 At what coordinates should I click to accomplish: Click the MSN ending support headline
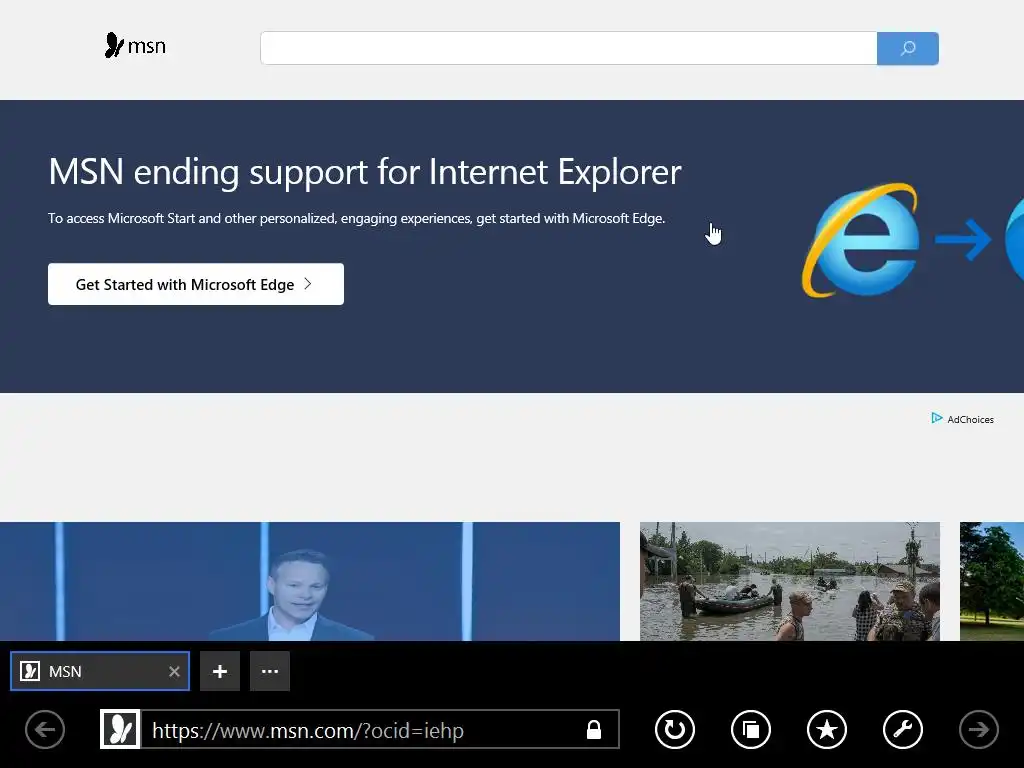(364, 172)
